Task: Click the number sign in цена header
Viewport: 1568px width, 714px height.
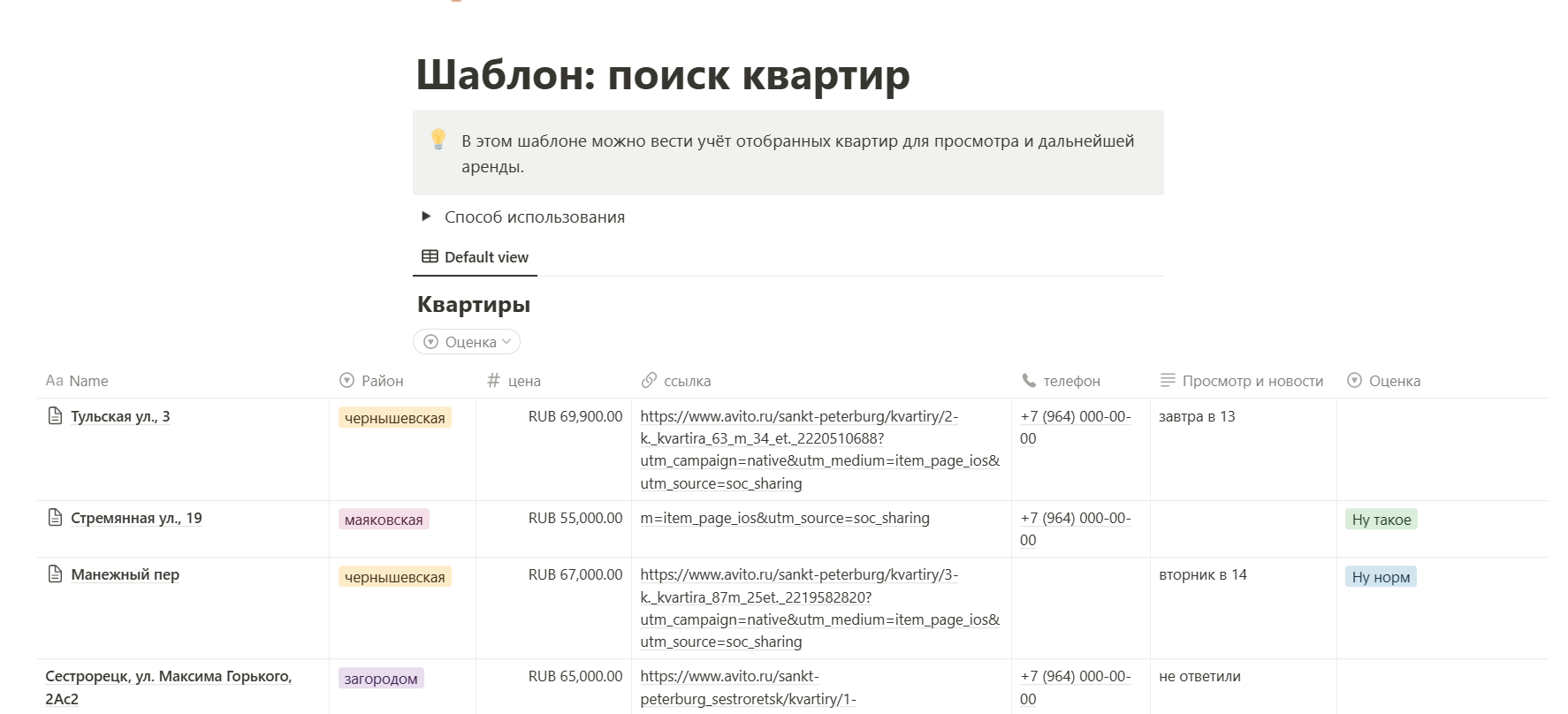Action: tap(493, 380)
